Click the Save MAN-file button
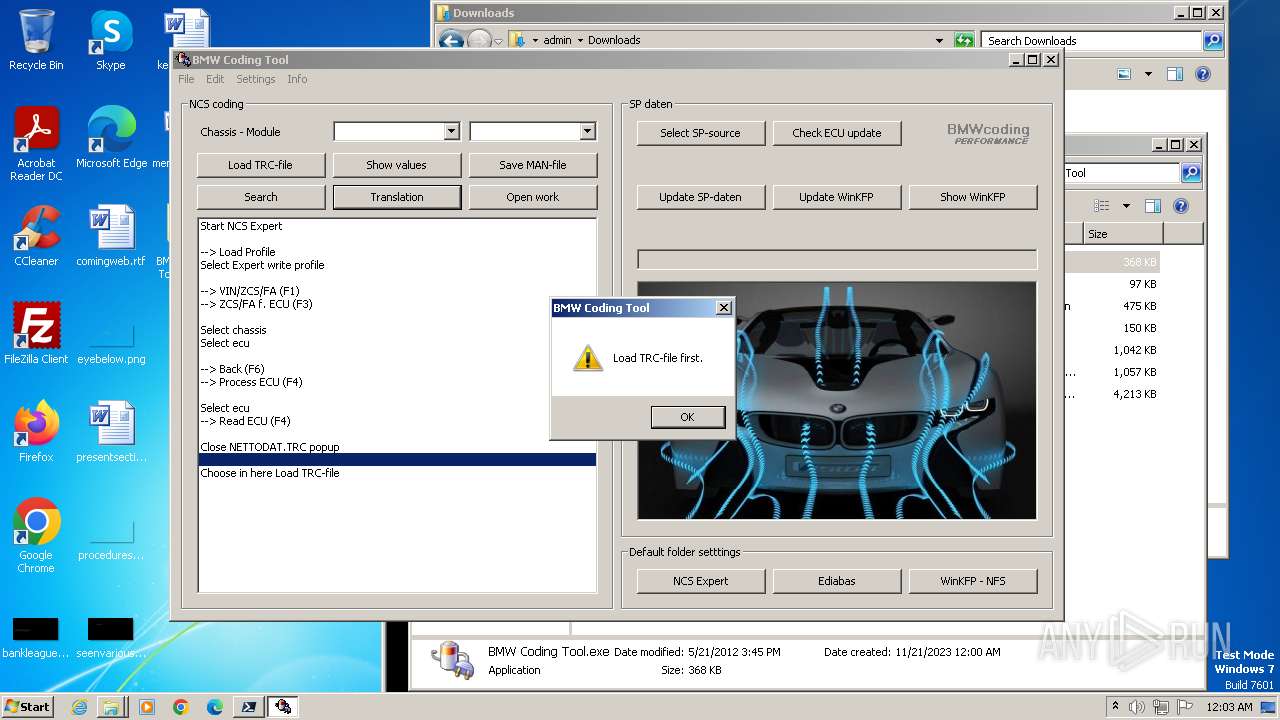Image resolution: width=1280 pixels, height=720 pixels. click(x=533, y=165)
